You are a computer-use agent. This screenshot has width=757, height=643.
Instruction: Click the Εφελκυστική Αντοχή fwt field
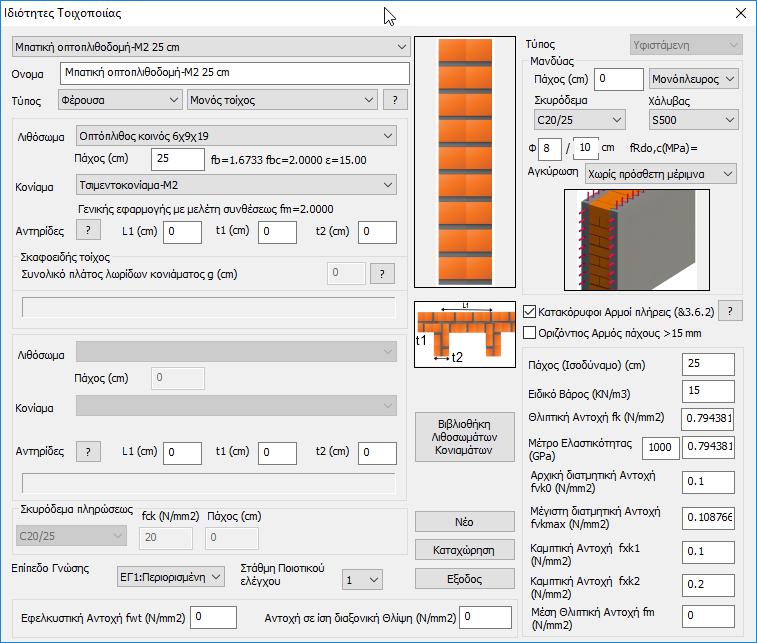[x=213, y=617]
